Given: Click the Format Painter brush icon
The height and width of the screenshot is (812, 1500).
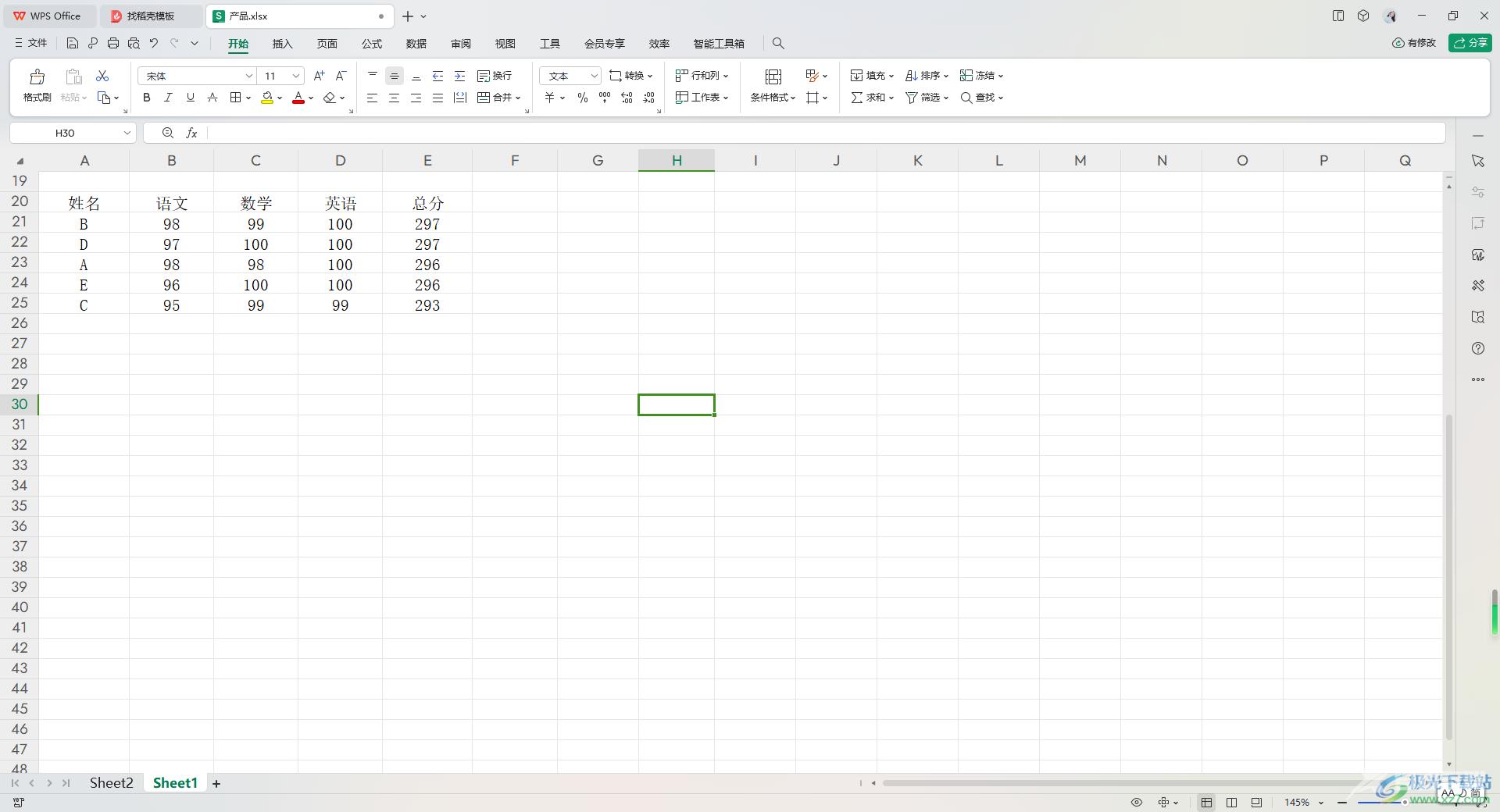Looking at the screenshot, I should point(37,77).
